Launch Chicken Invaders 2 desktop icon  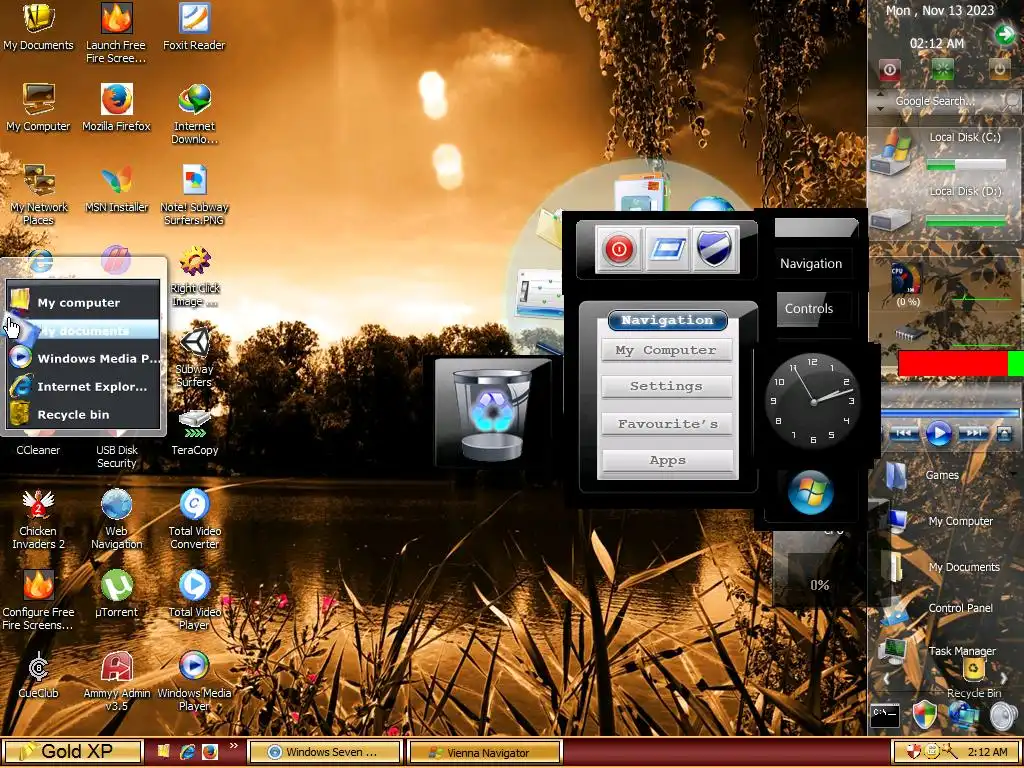click(38, 519)
